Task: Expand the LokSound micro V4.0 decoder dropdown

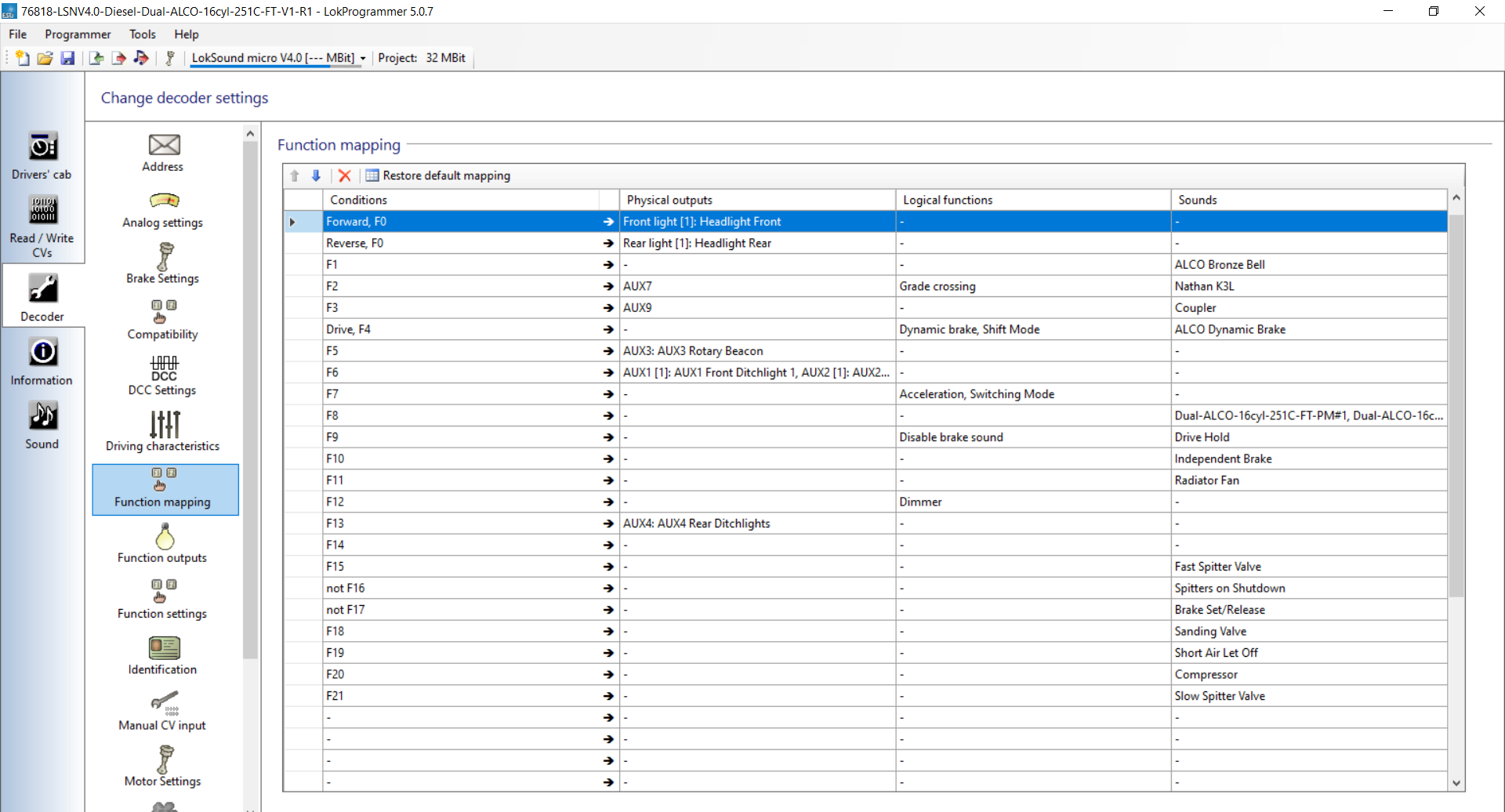Action: pyautogui.click(x=363, y=58)
